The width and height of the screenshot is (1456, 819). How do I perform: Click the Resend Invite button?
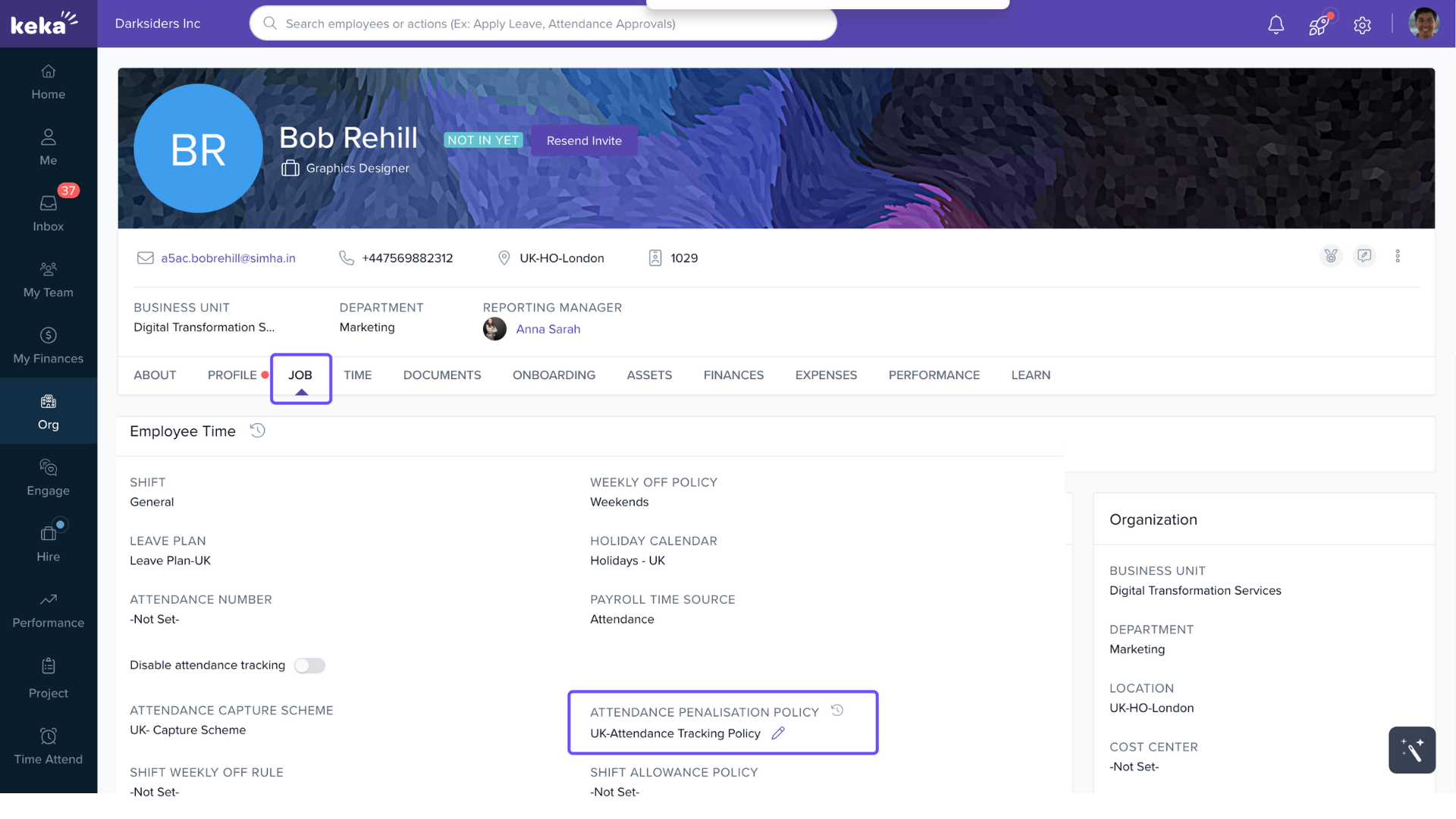tap(584, 141)
